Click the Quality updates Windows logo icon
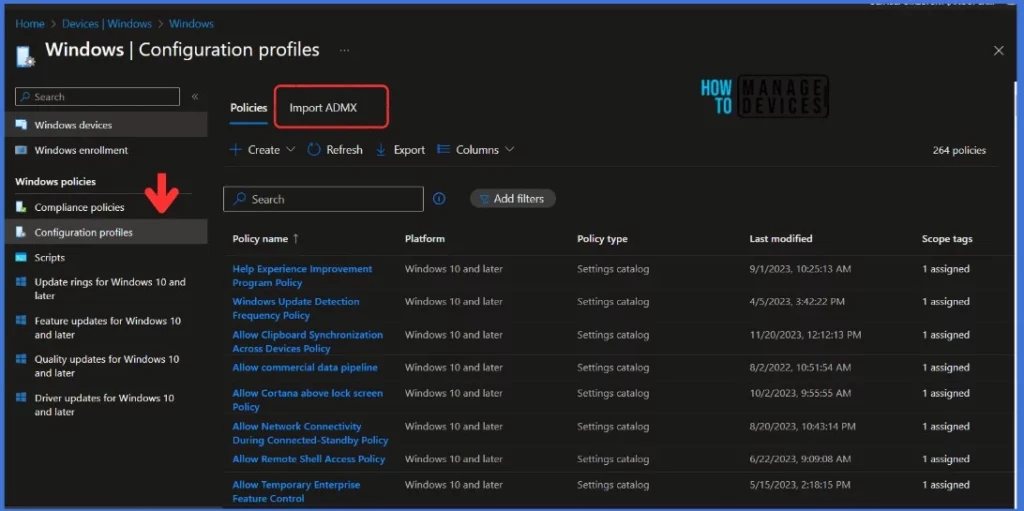Image resolution: width=1024 pixels, height=511 pixels. [x=21, y=359]
